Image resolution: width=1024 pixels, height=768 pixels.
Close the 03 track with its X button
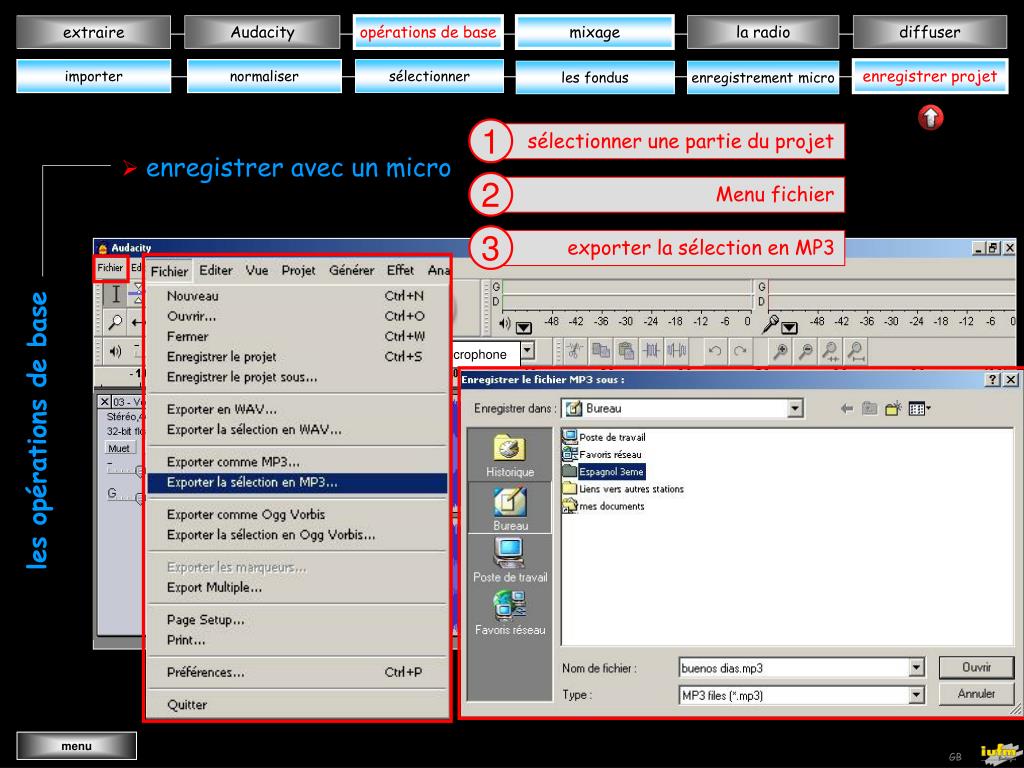click(104, 402)
